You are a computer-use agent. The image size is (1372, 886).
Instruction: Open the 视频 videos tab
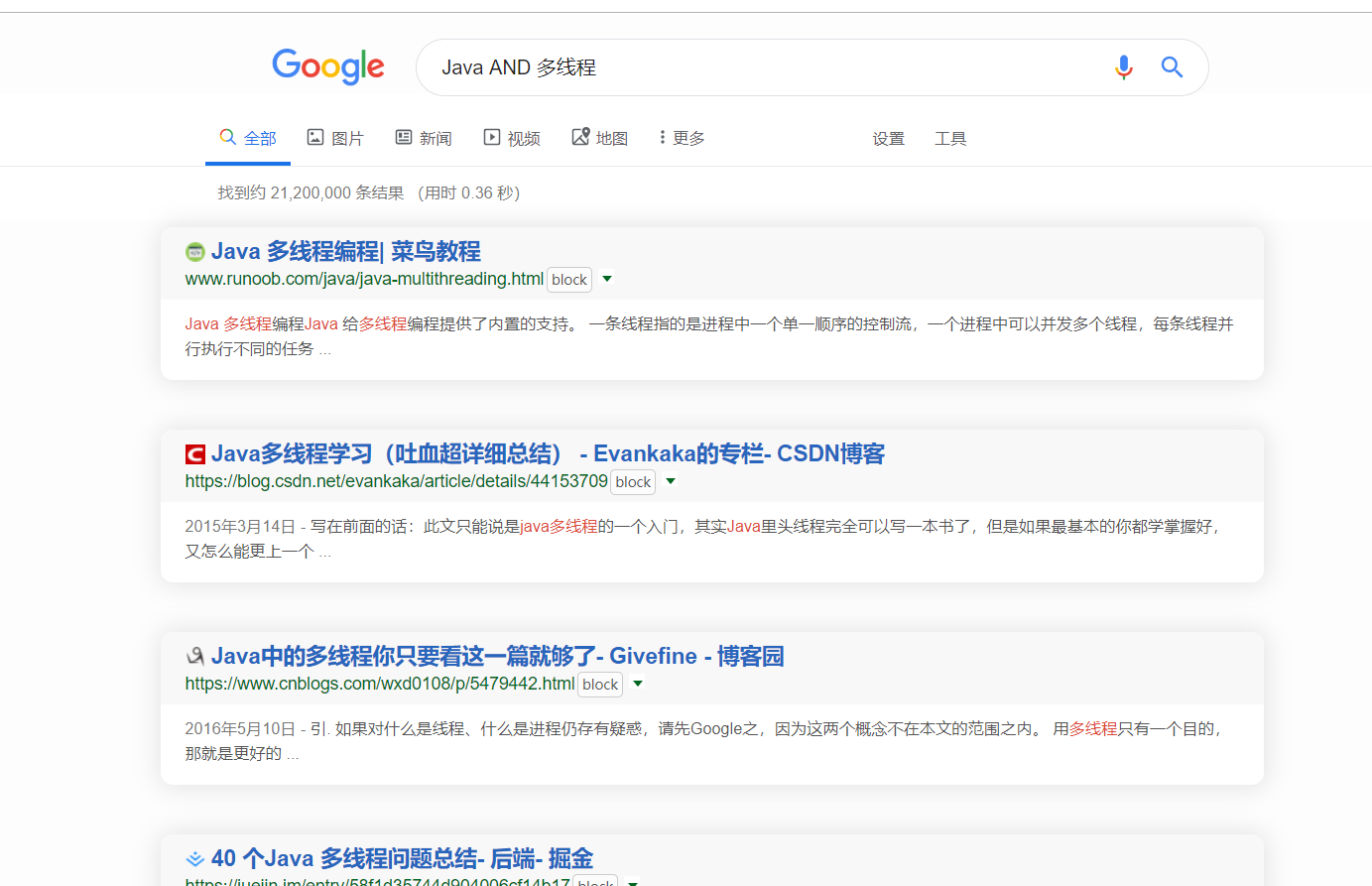click(512, 138)
